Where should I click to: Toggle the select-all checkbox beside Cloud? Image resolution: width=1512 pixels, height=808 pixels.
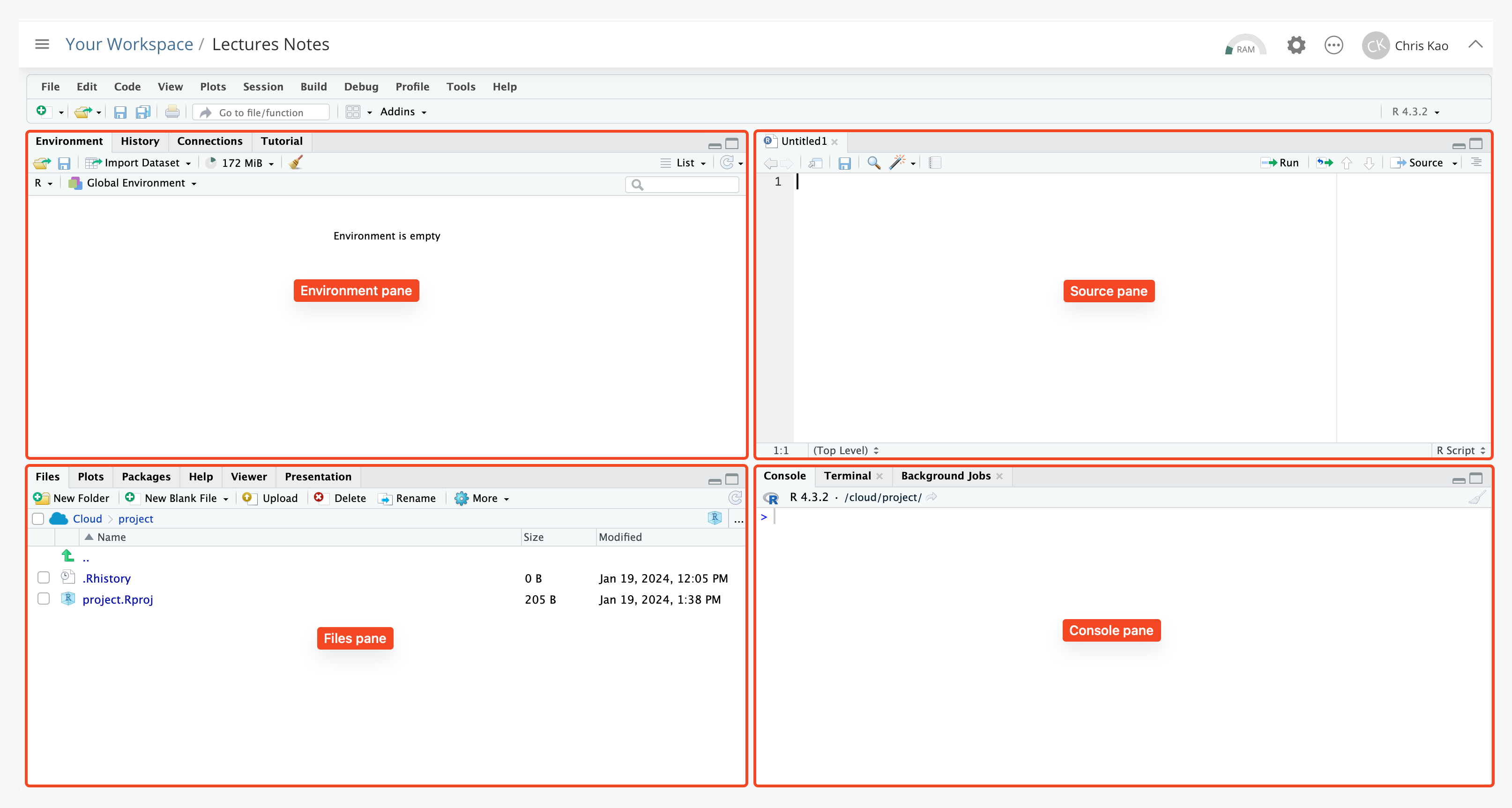point(38,518)
